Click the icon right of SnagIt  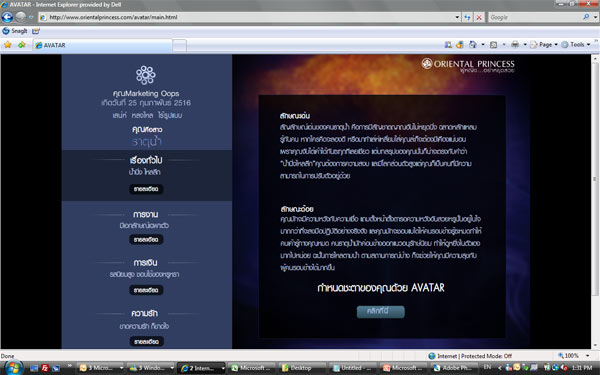36,31
